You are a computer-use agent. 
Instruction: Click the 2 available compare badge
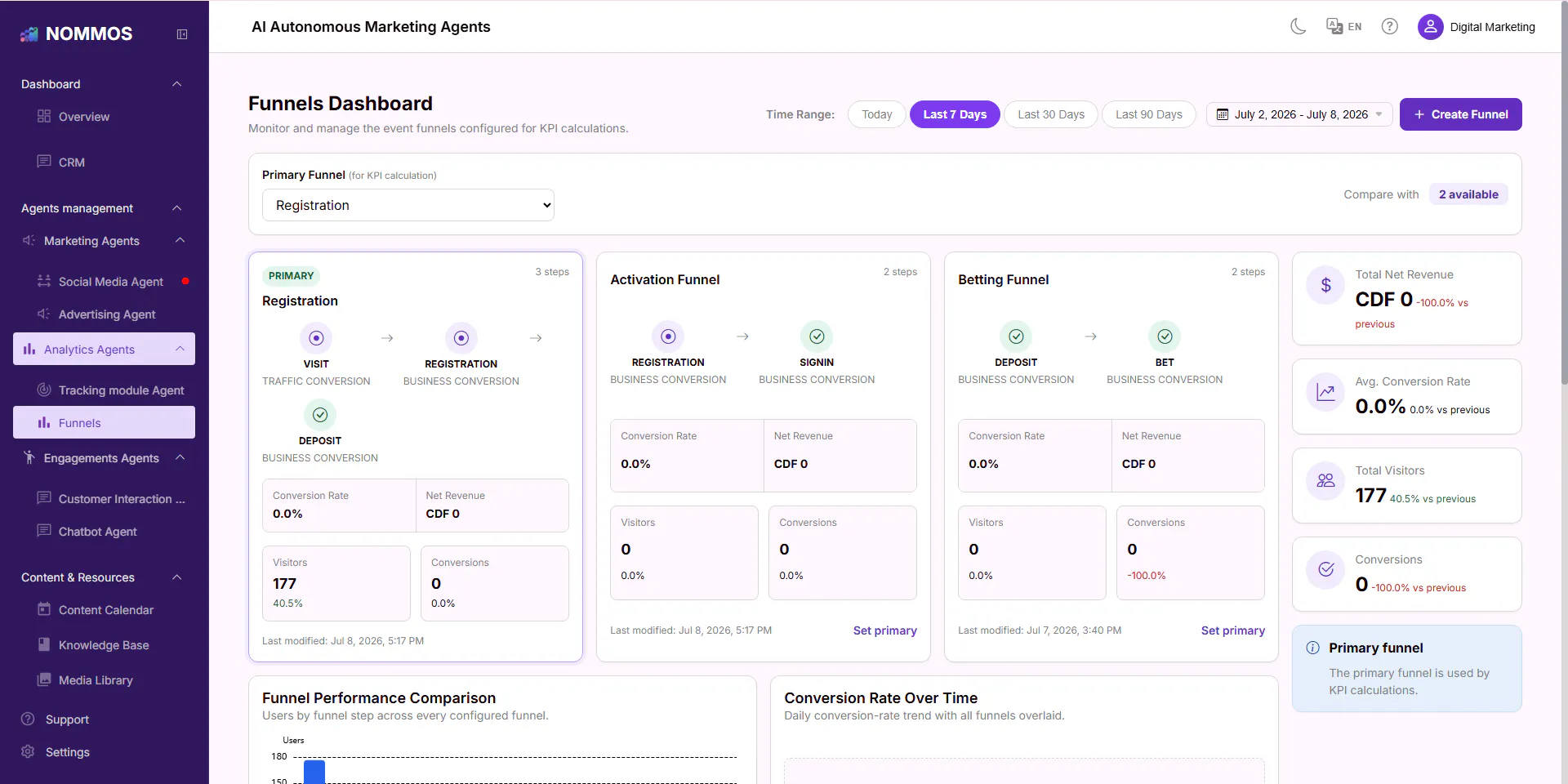(1468, 194)
